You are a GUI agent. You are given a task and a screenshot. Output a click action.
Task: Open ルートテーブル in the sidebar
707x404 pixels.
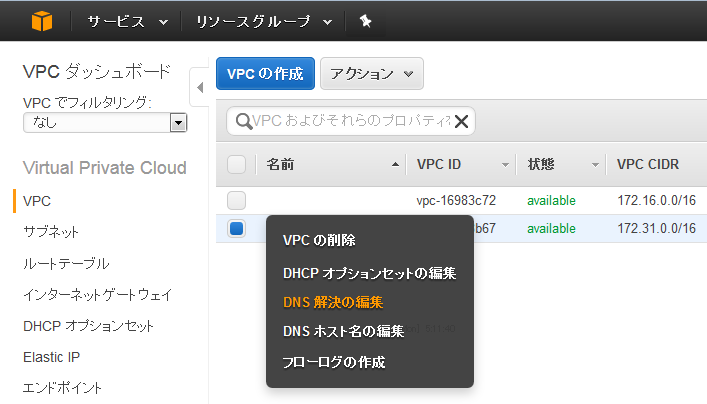point(66,263)
